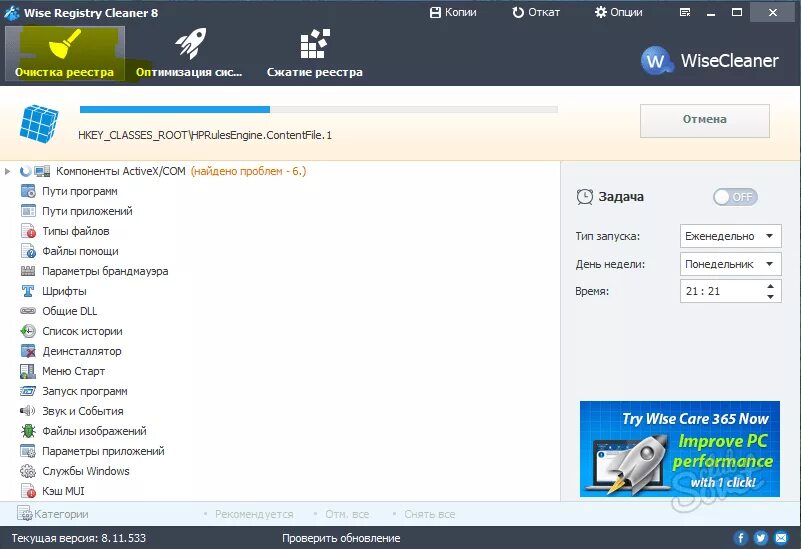Click the WiseCleaner logo
801x549 pixels.
click(710, 61)
